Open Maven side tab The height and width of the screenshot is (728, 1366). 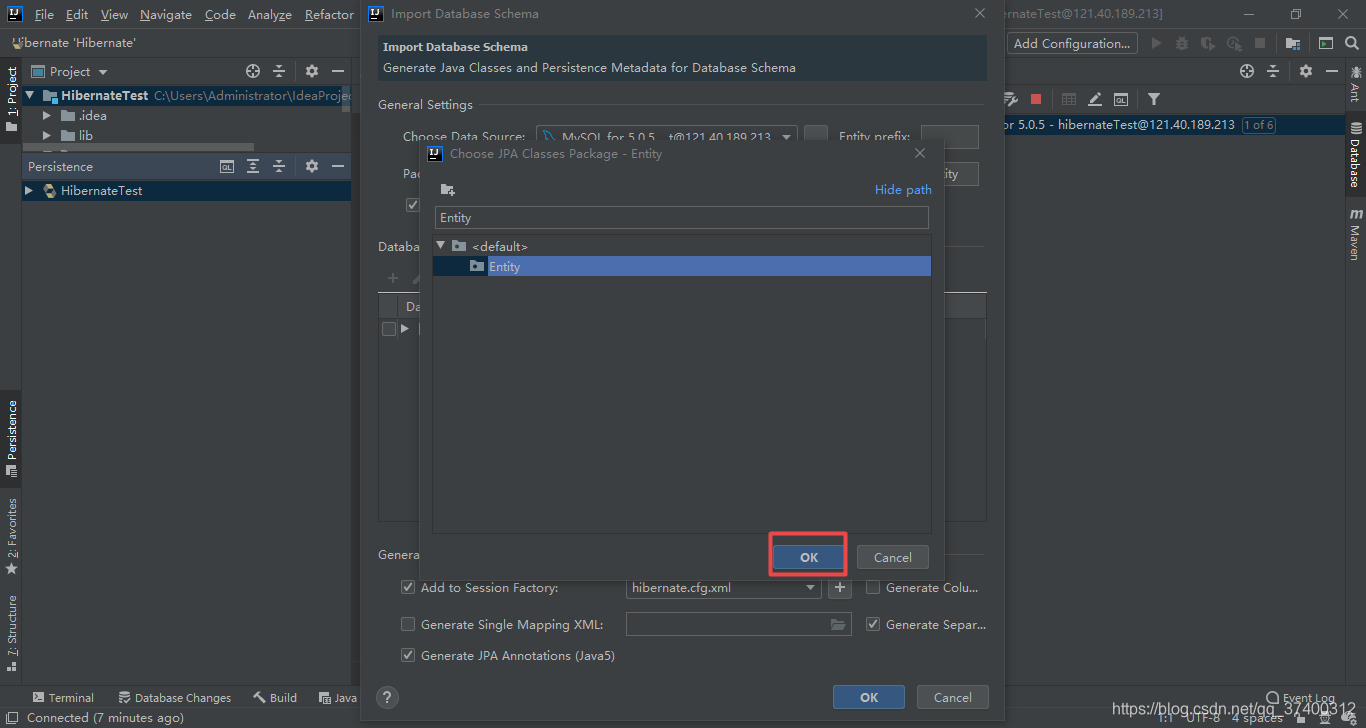click(x=1355, y=234)
